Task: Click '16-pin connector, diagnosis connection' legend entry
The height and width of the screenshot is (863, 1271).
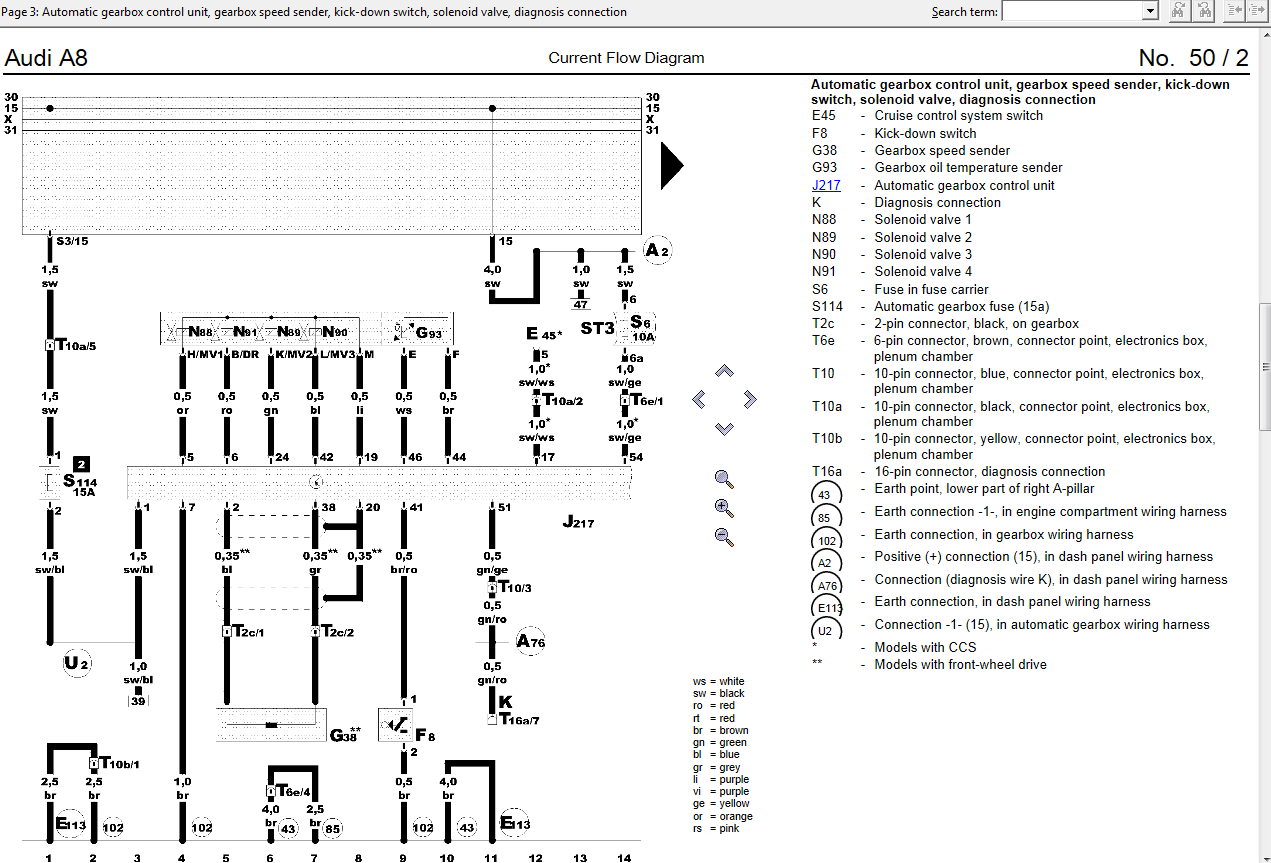Action: [990, 471]
